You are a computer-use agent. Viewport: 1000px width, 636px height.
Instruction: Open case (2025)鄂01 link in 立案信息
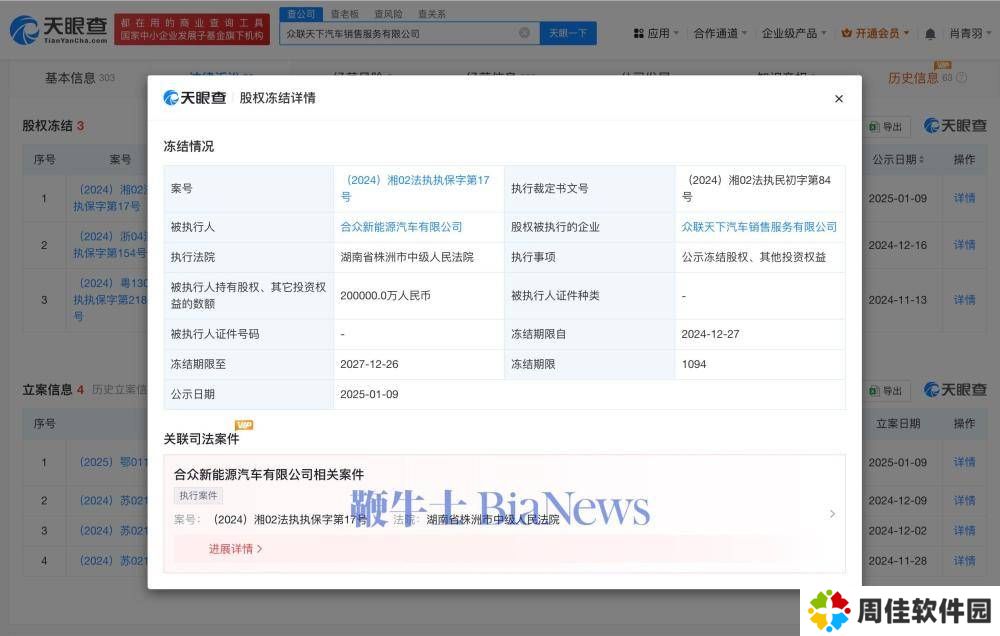pos(113,462)
